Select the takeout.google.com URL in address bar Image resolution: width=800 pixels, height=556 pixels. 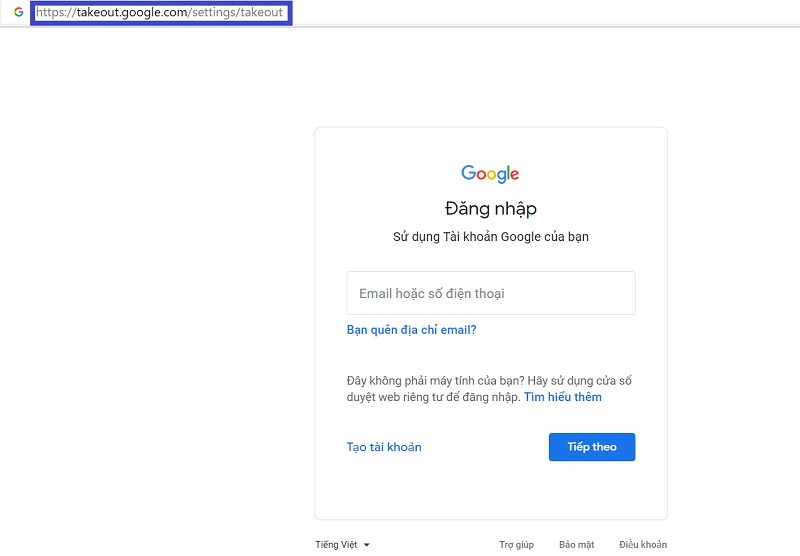coord(159,12)
